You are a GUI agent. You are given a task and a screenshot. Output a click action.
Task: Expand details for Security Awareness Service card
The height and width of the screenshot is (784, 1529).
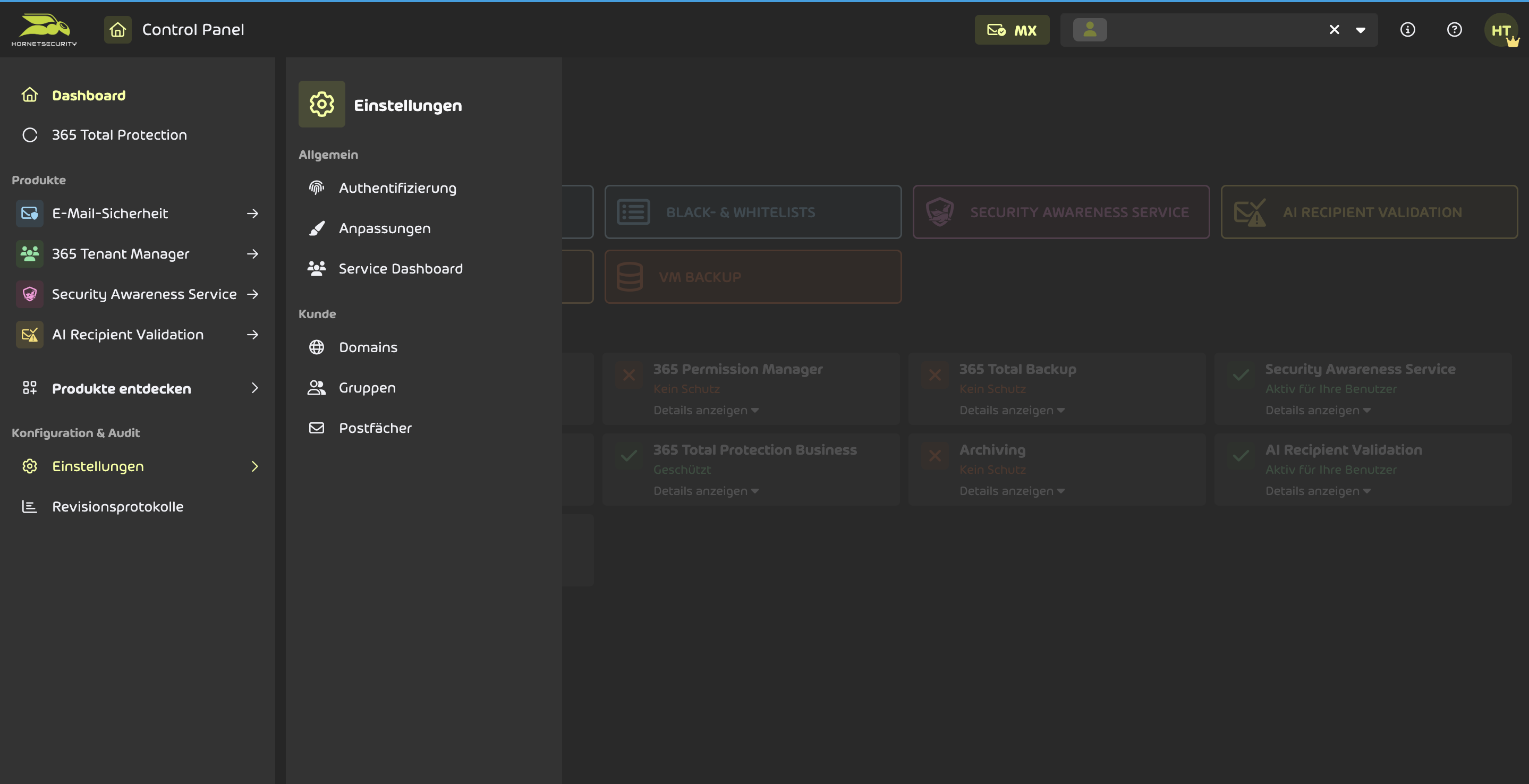click(1318, 410)
